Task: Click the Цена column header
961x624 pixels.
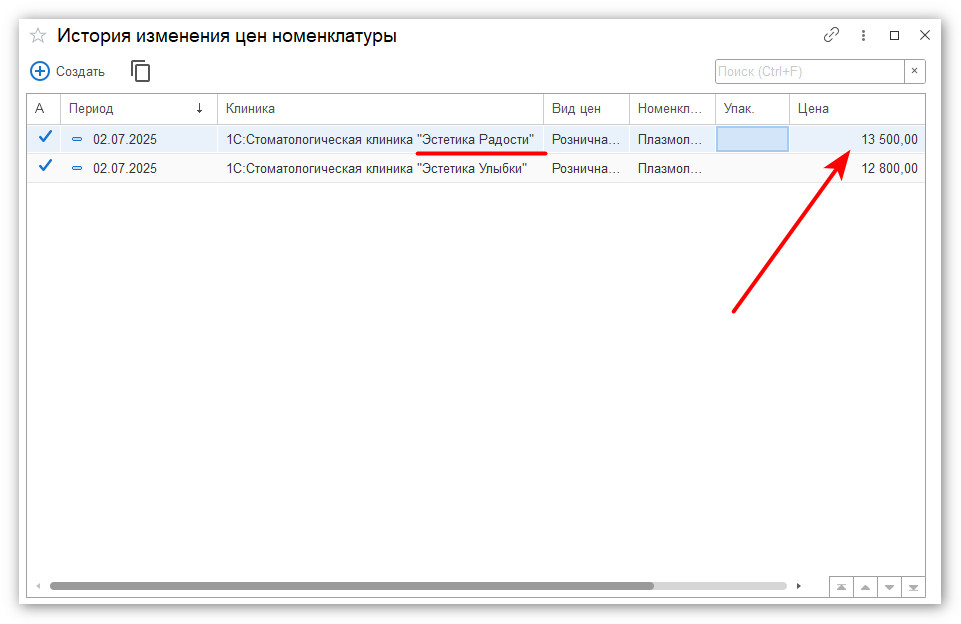Action: 856,108
